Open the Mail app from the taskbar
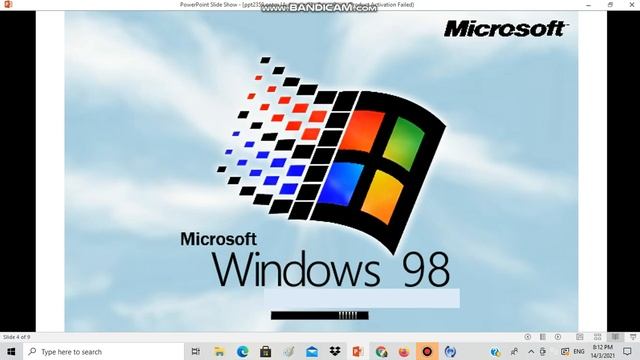This screenshot has height=360, width=640. (312, 351)
